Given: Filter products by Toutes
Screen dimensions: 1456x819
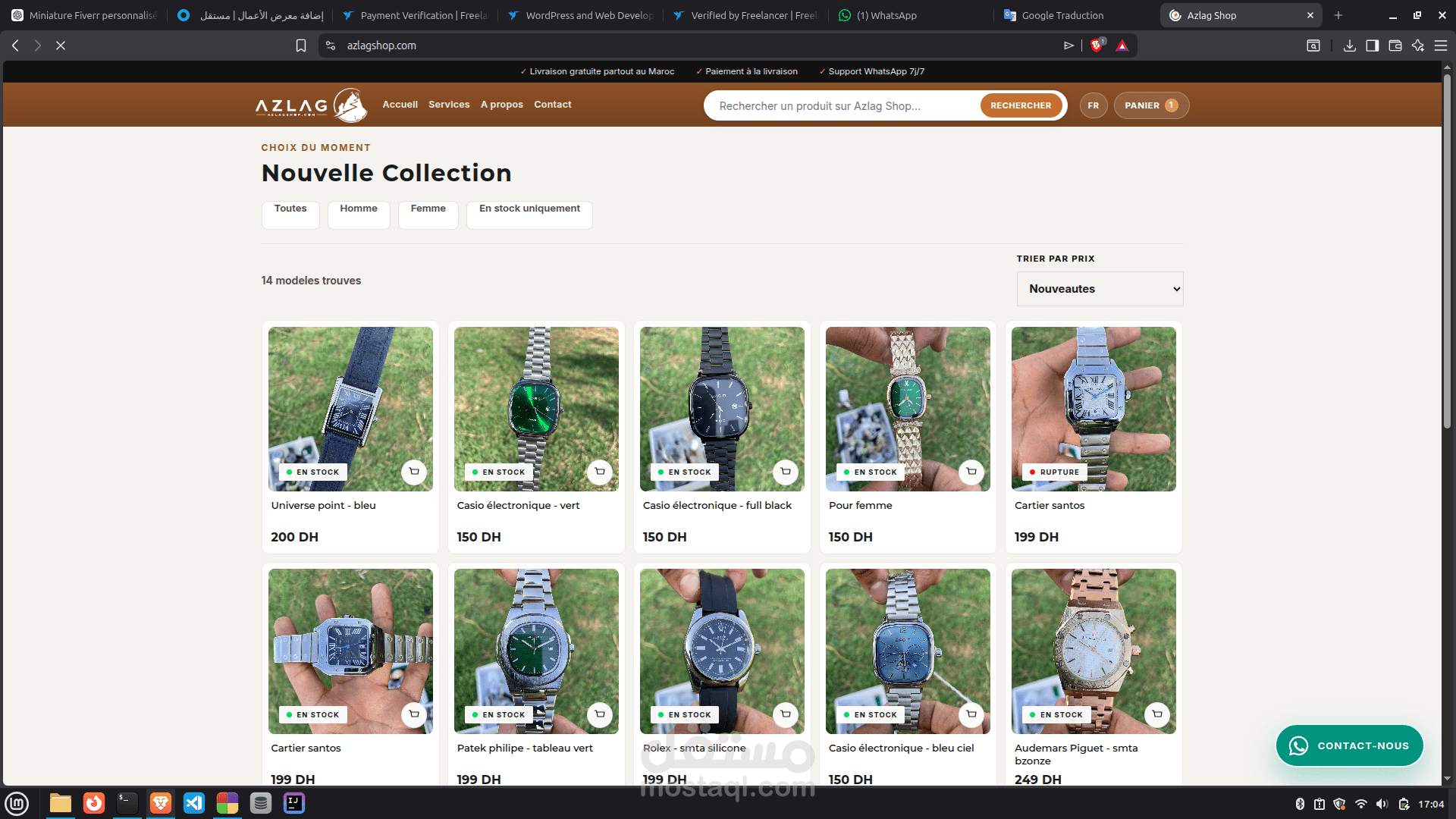Looking at the screenshot, I should [x=290, y=215].
